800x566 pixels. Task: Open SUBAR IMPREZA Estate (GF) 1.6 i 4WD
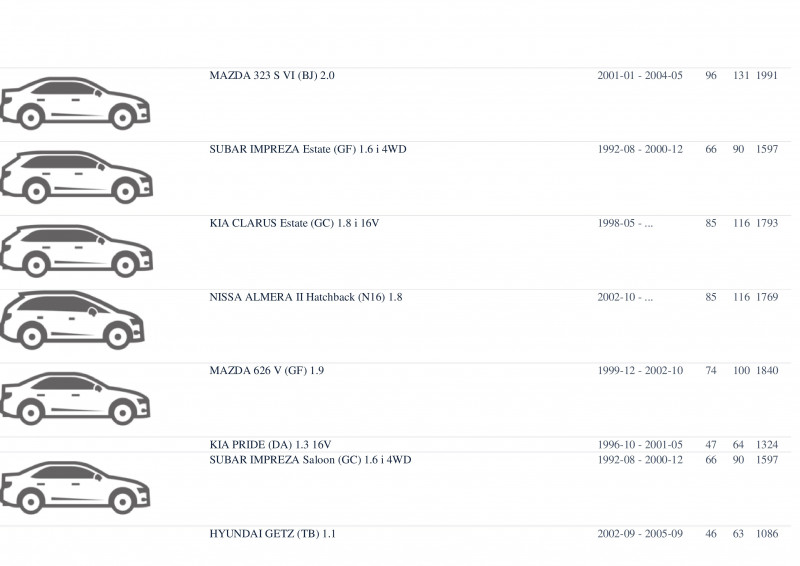coord(308,150)
